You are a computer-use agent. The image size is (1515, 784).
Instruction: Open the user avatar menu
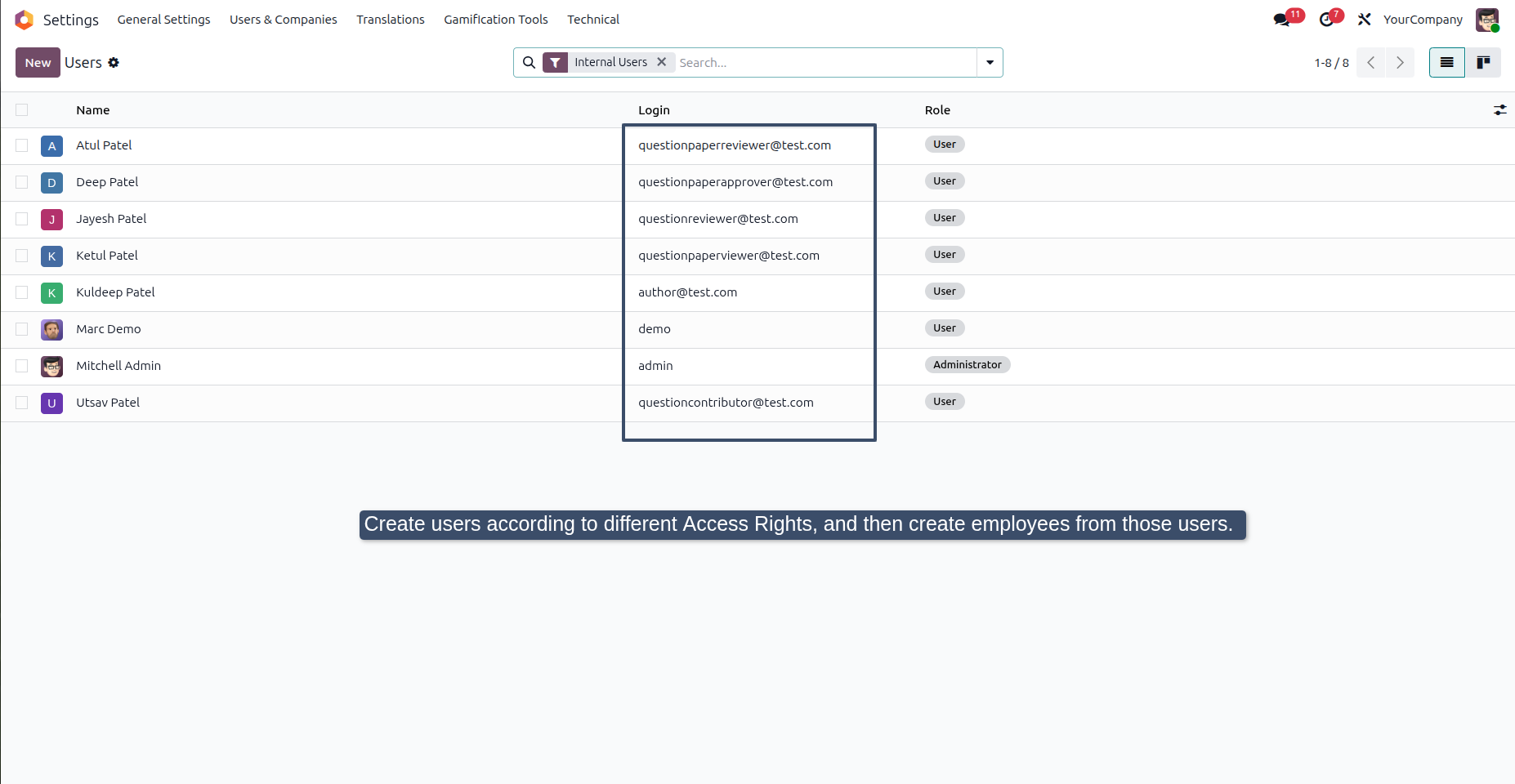1487,20
